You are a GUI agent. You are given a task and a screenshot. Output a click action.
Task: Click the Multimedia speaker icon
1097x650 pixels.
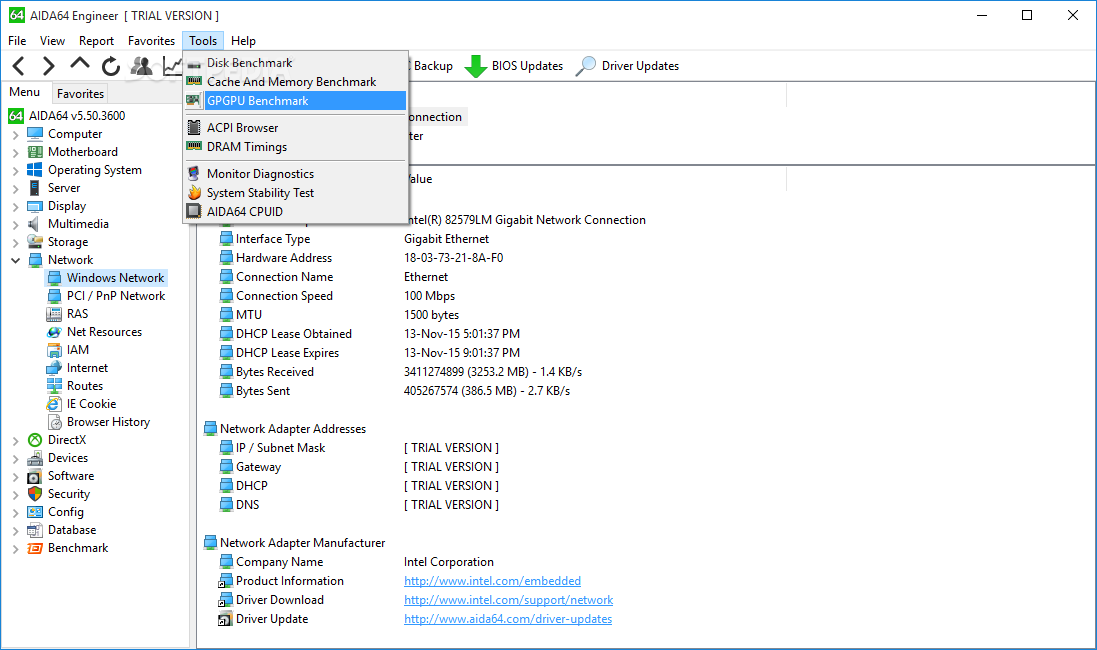(34, 224)
